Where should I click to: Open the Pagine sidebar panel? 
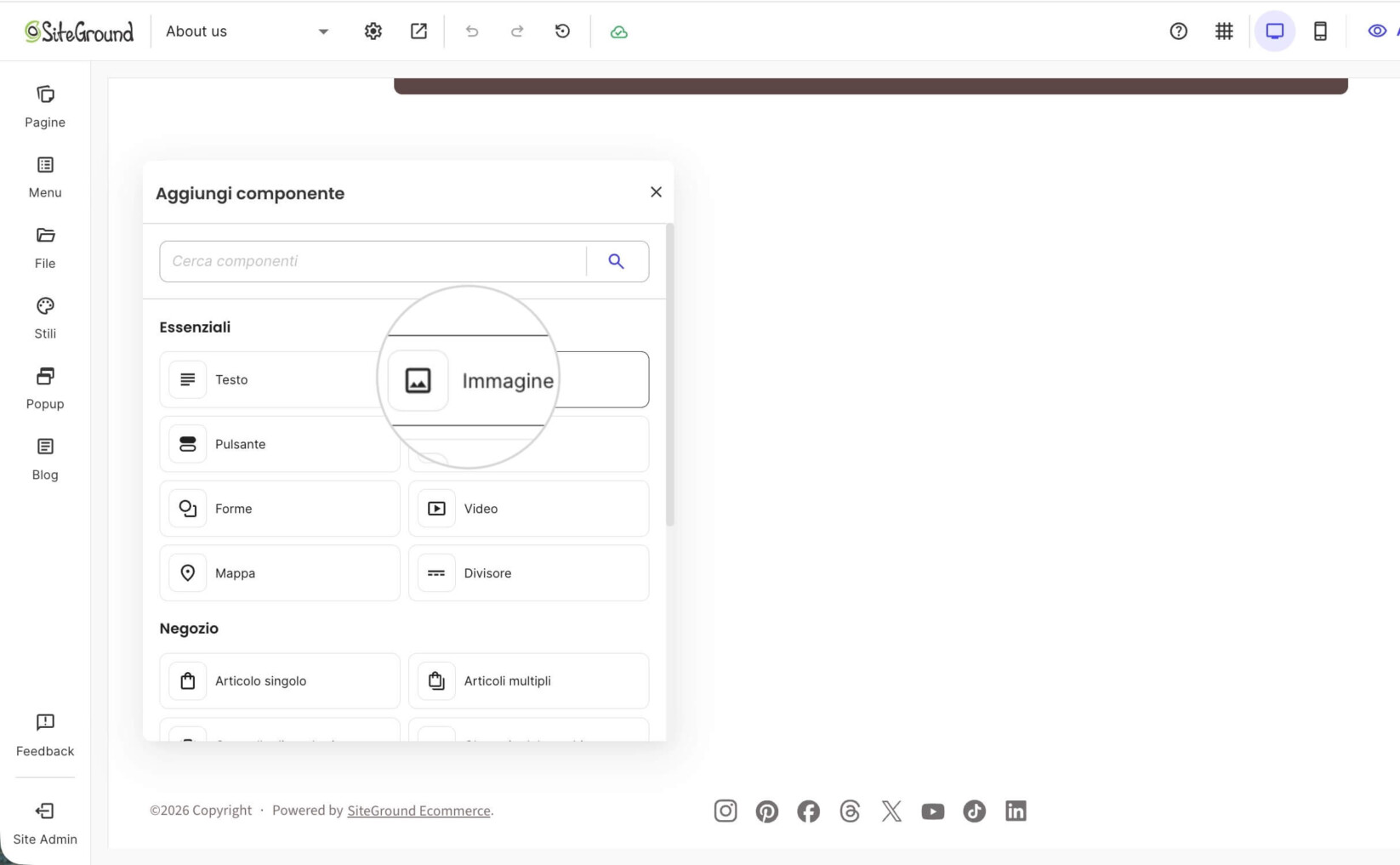[x=45, y=106]
